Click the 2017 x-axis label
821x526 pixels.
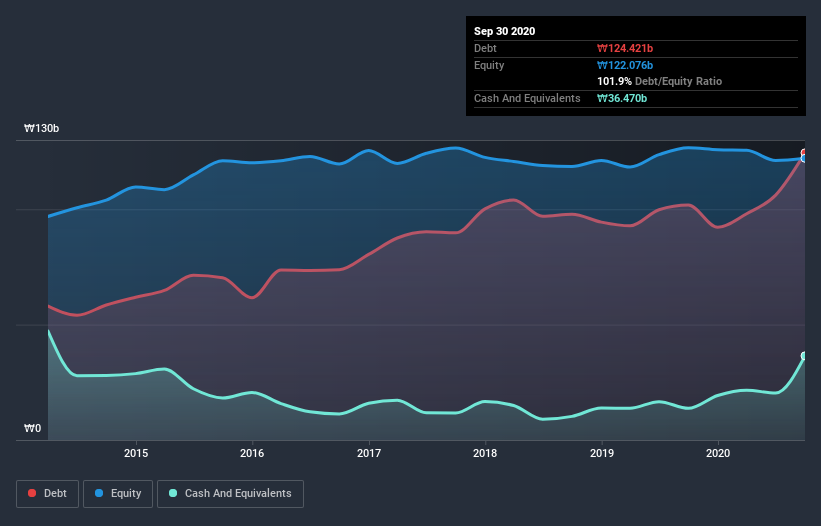[369, 453]
